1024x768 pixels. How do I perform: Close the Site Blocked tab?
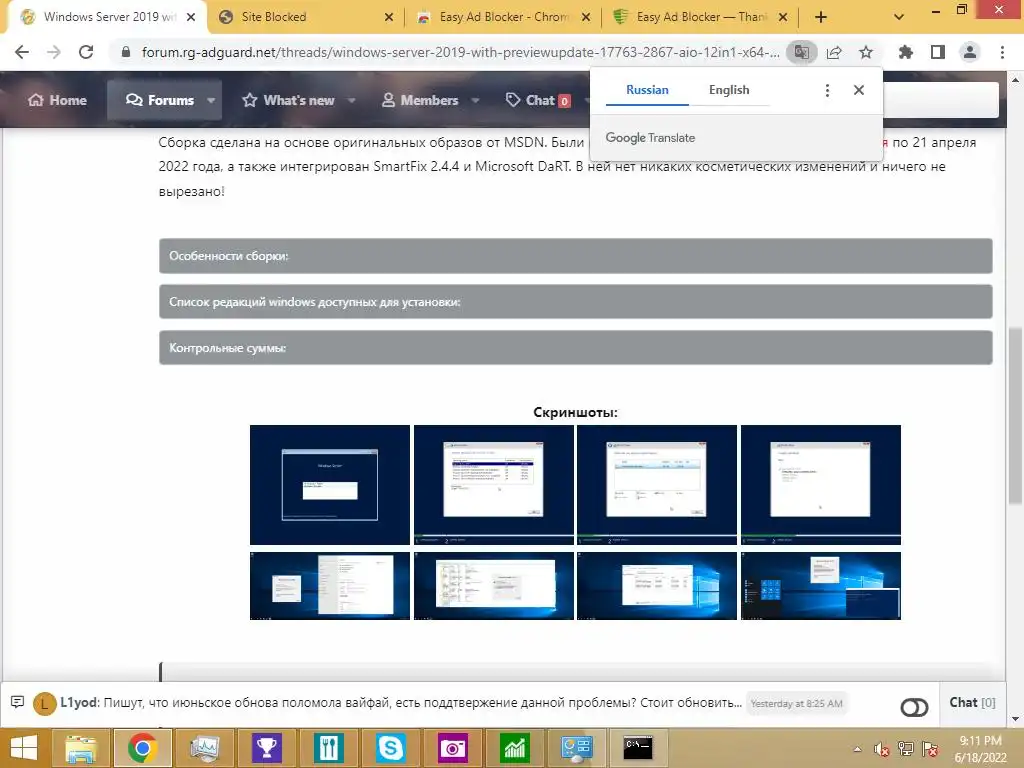tap(389, 17)
